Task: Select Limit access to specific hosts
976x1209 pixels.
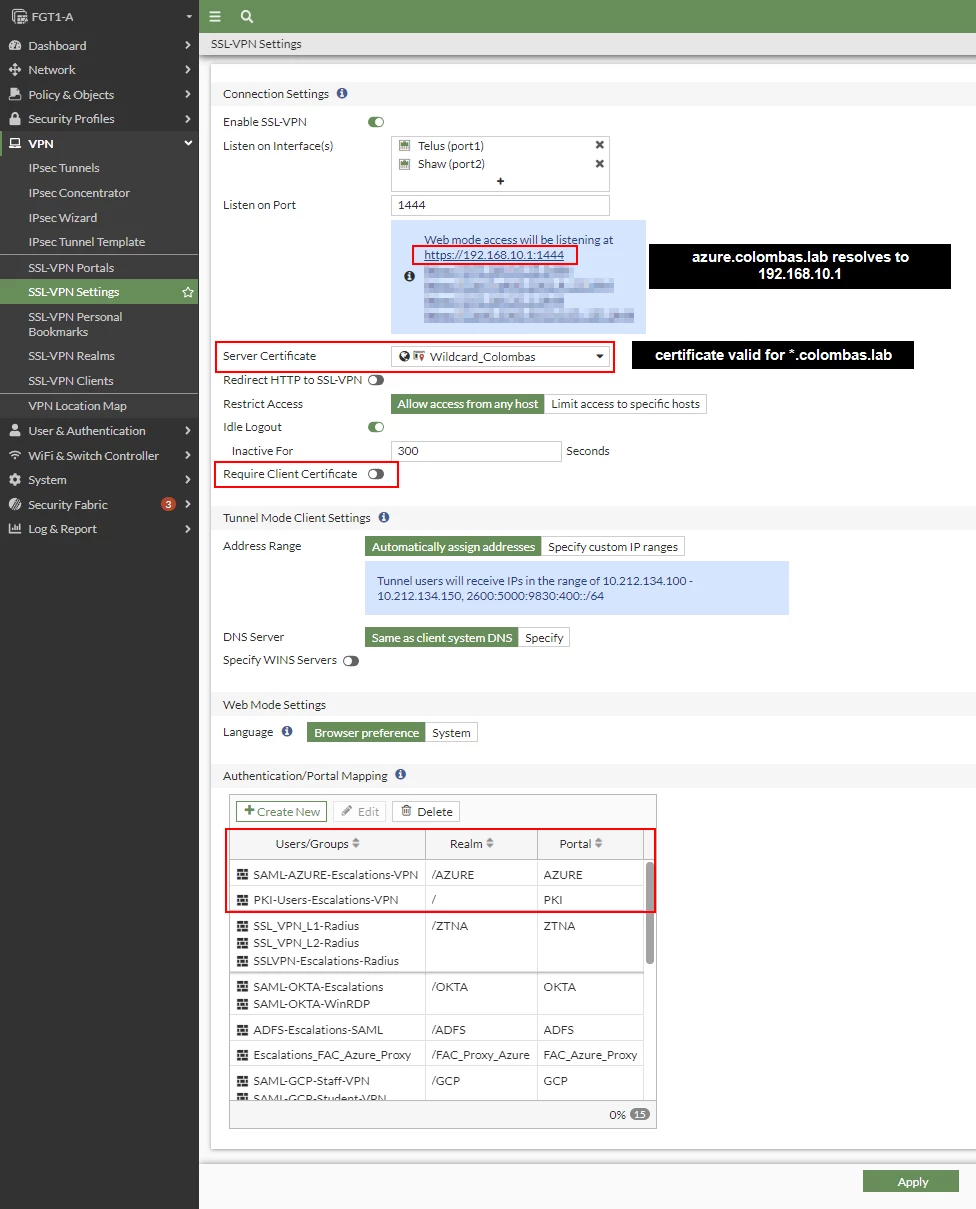Action: pyautogui.click(x=625, y=404)
